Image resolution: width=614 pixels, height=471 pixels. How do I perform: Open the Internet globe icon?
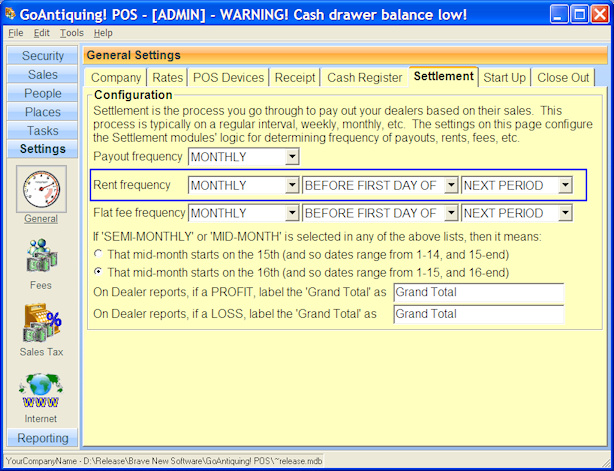click(x=41, y=391)
